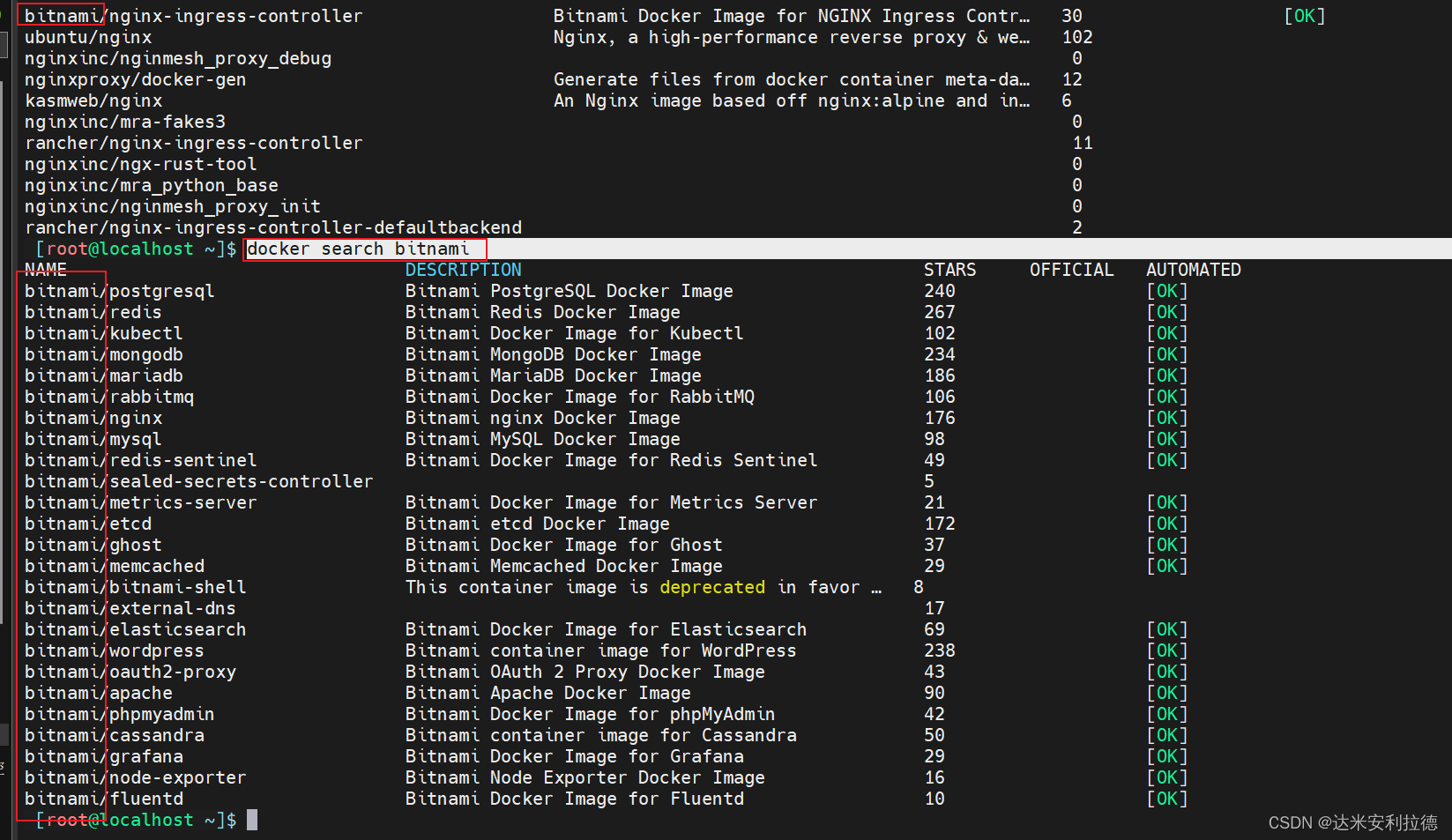Click the star count 267 for redis
Viewport: 1452px width, 840px height.
tap(940, 312)
